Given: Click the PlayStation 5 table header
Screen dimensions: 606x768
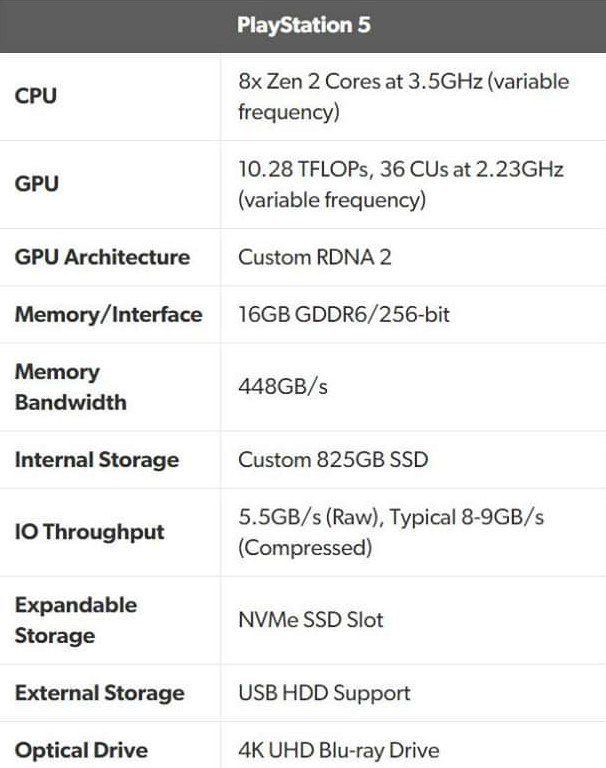Looking at the screenshot, I should (x=303, y=25).
